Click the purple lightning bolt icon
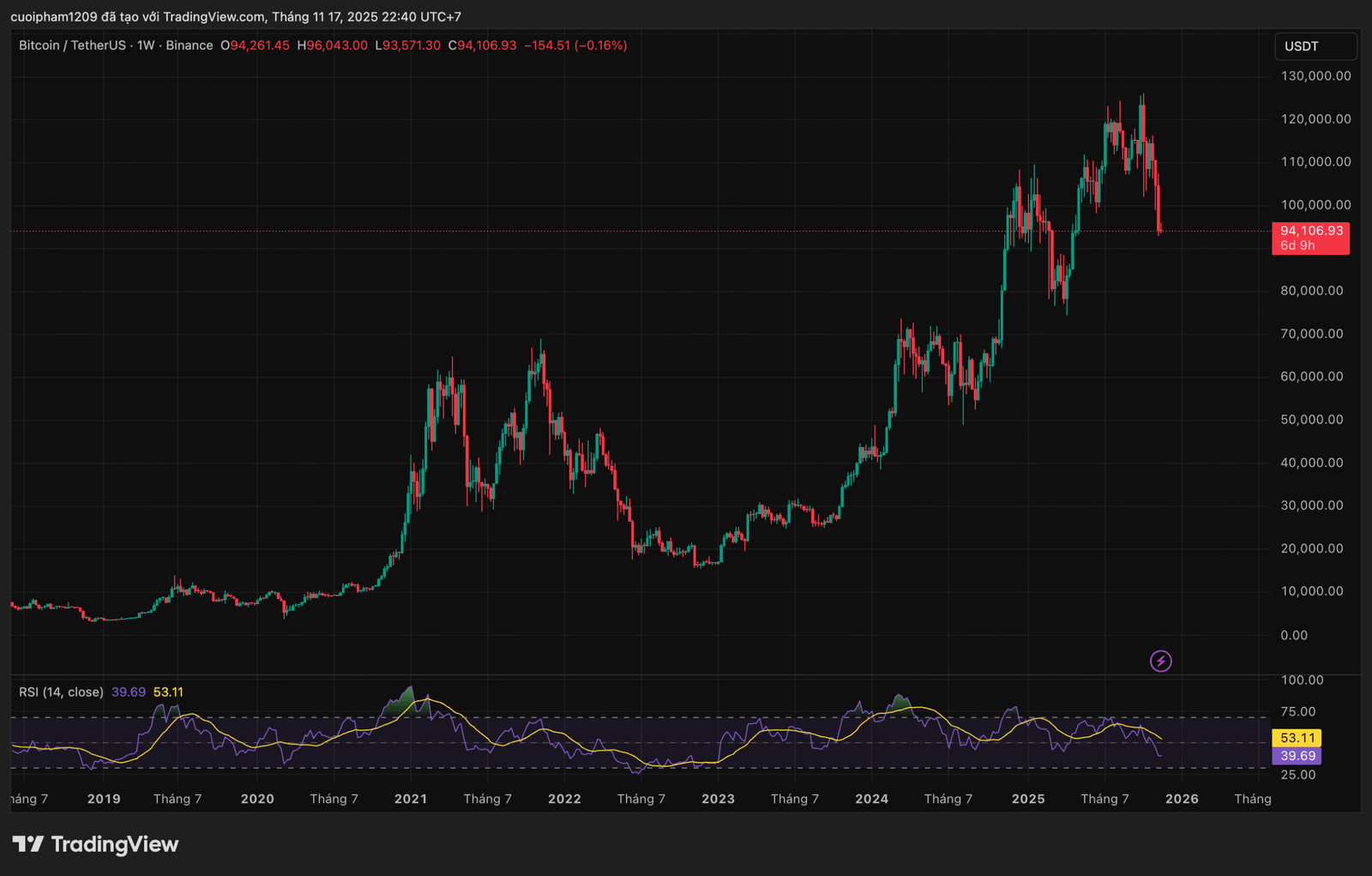 (x=1160, y=661)
